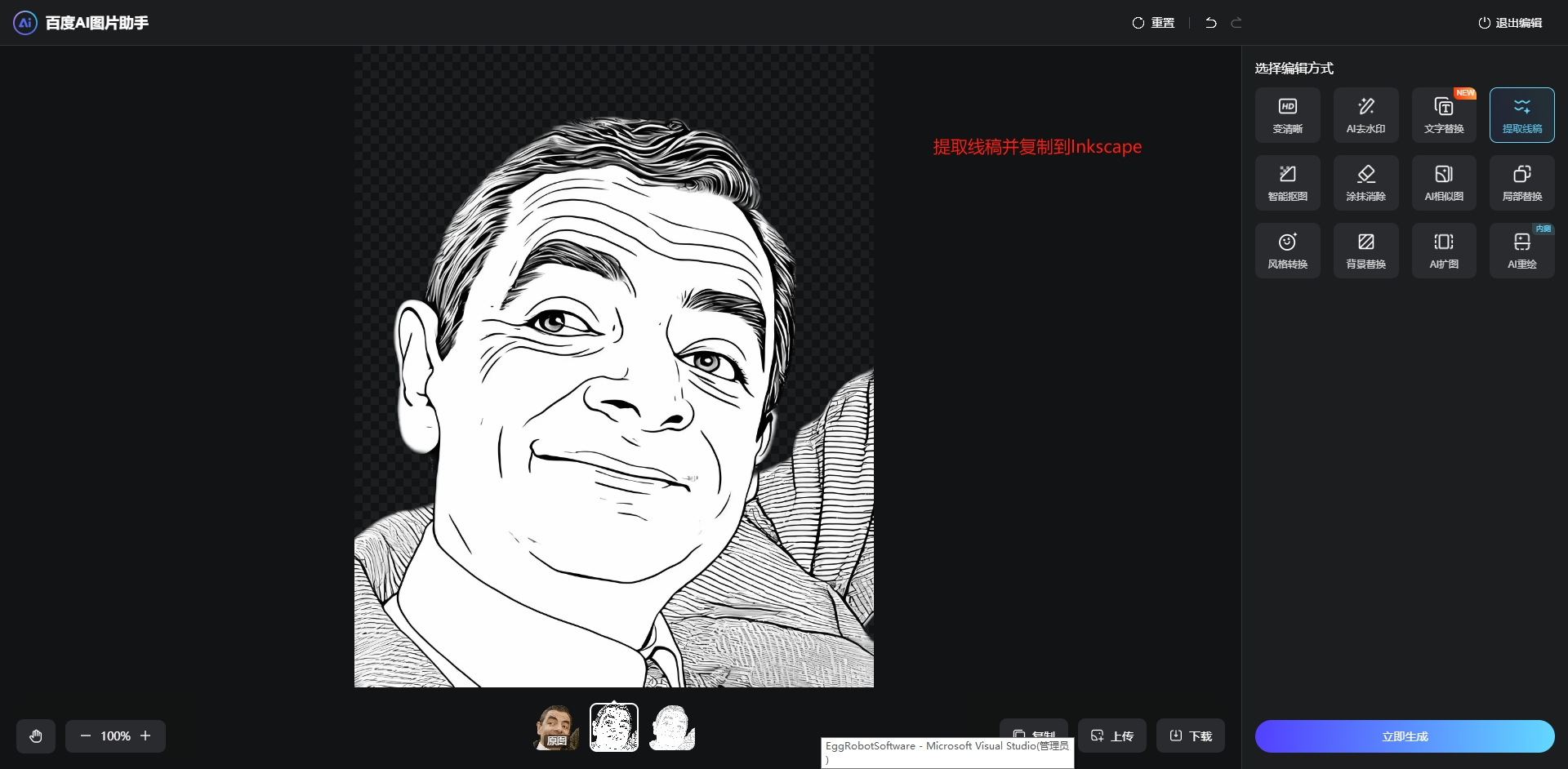Select the 原图 original image thumbnail

point(556,727)
